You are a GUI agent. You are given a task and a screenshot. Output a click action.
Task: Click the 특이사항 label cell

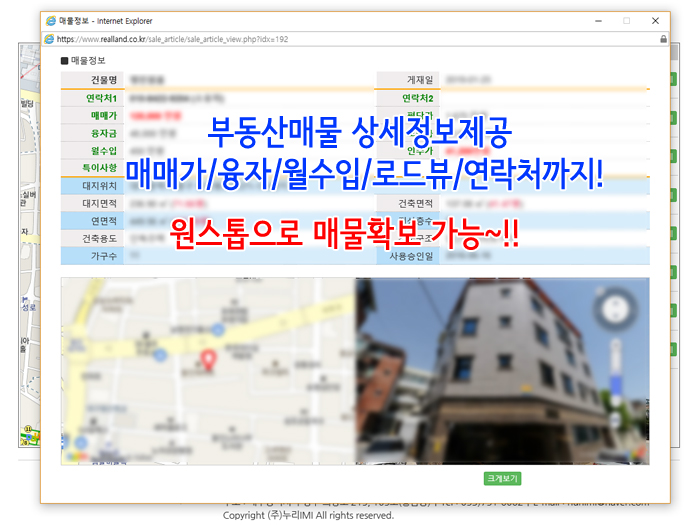coord(92,168)
